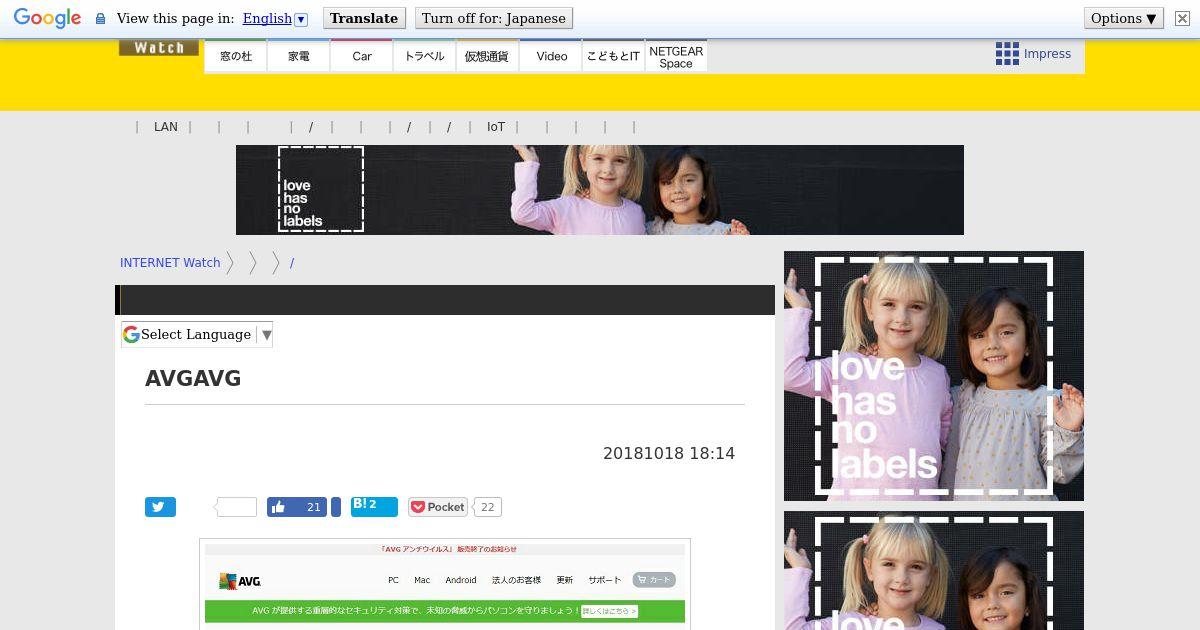This screenshot has height=630, width=1200.
Task: Click the Translate button
Action: [364, 18]
